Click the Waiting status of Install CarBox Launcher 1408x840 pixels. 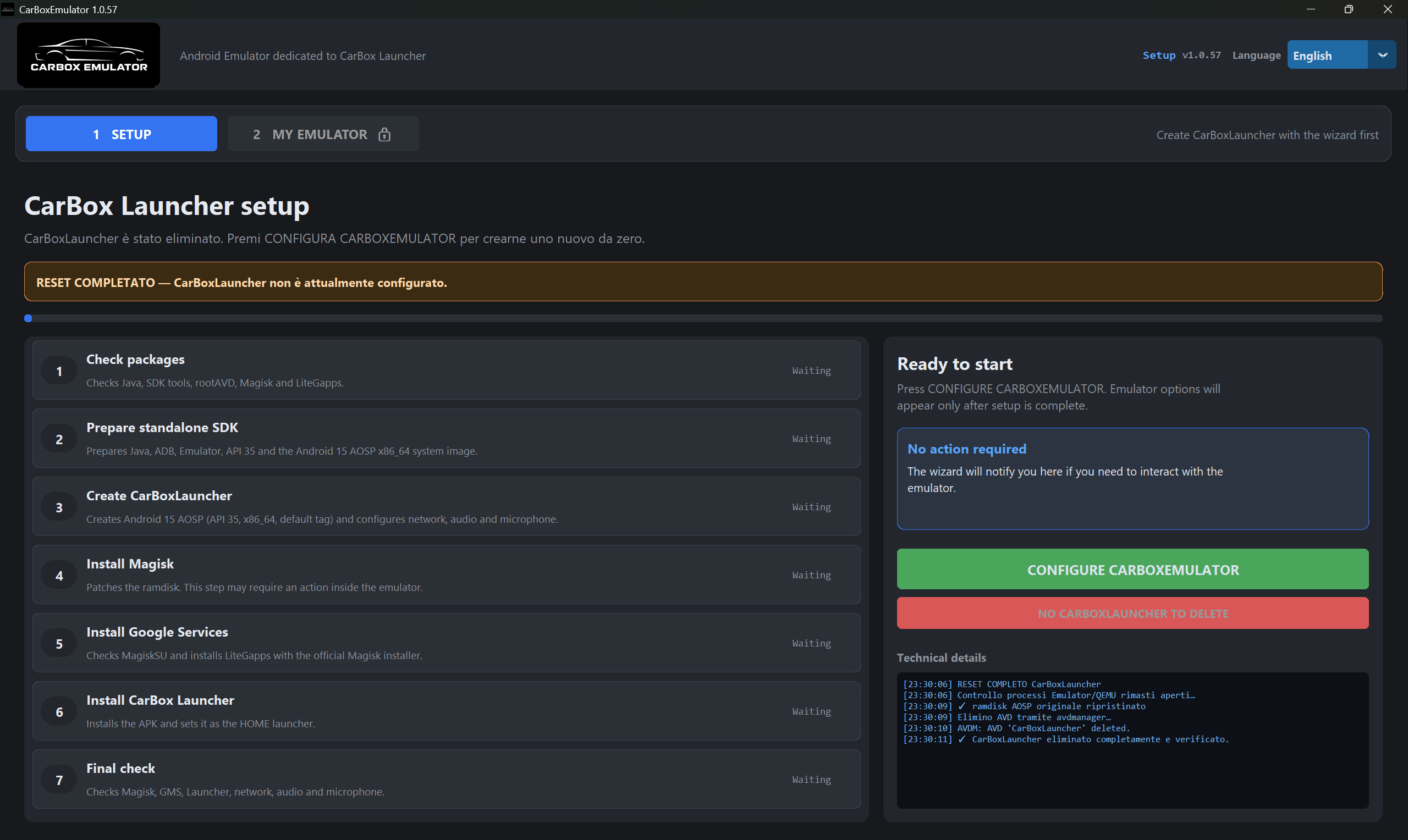pyautogui.click(x=811, y=711)
